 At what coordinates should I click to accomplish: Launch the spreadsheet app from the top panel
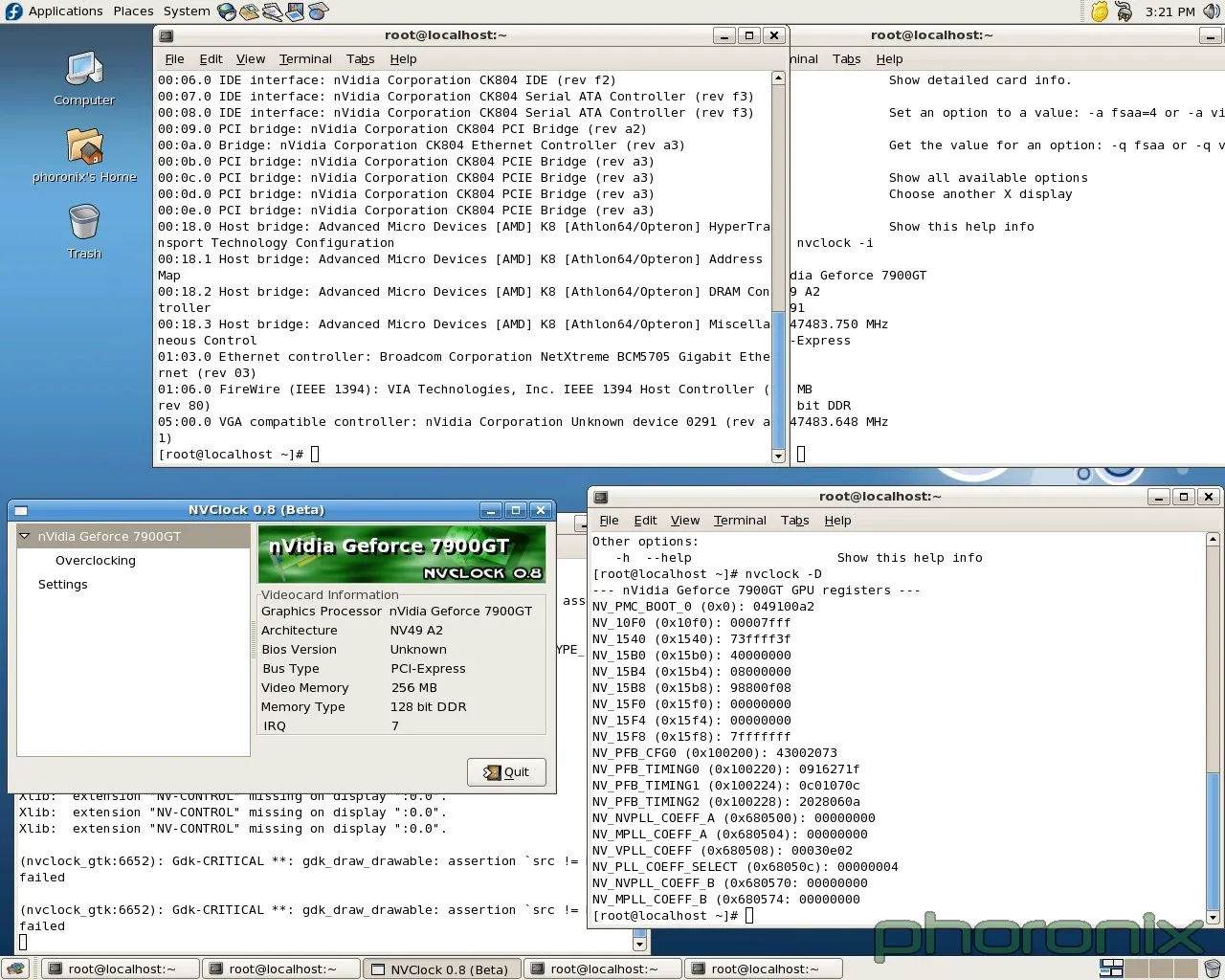coord(319,11)
